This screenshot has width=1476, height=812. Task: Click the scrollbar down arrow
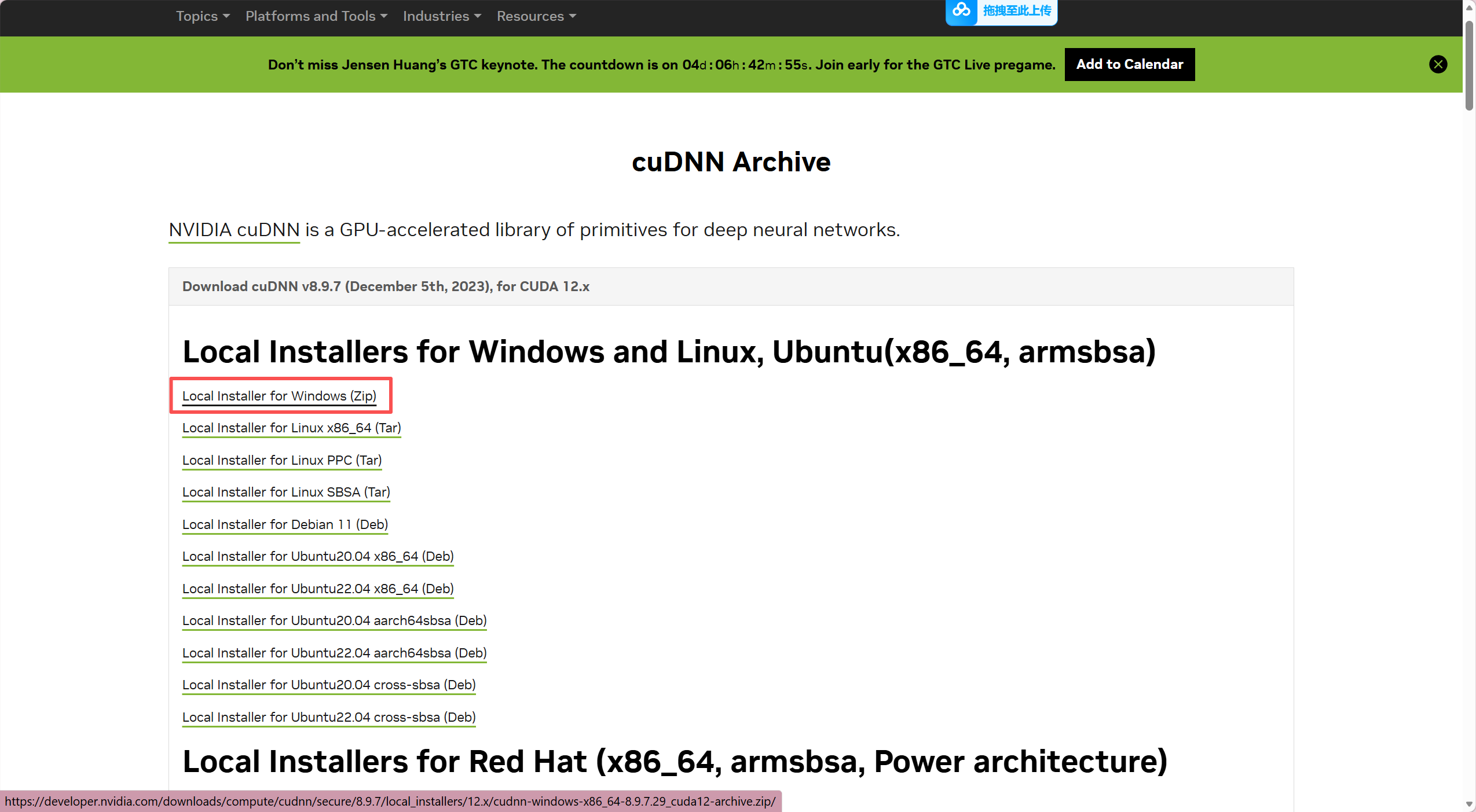tap(1469, 804)
